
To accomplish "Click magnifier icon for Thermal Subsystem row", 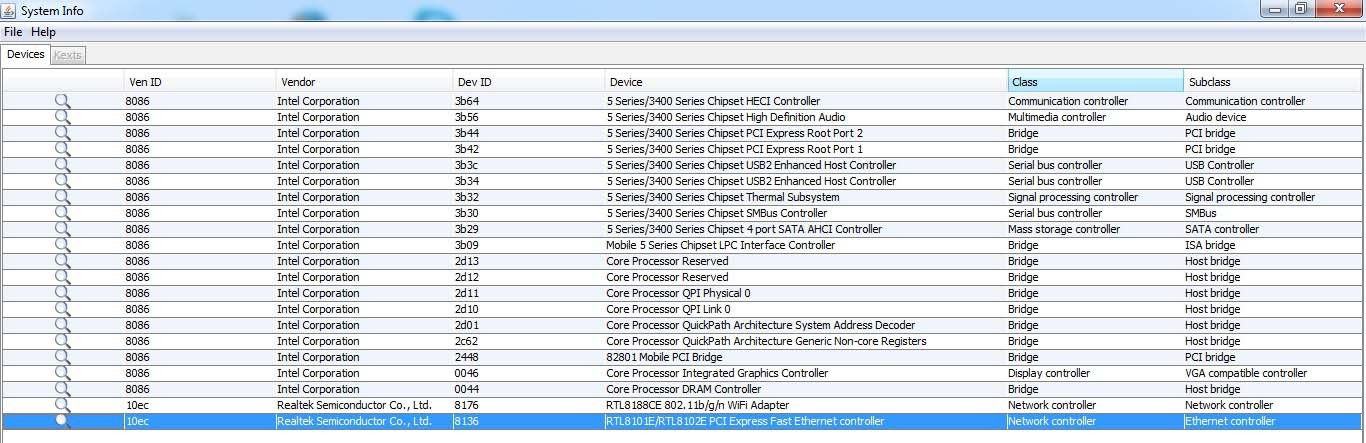I will pos(63,197).
